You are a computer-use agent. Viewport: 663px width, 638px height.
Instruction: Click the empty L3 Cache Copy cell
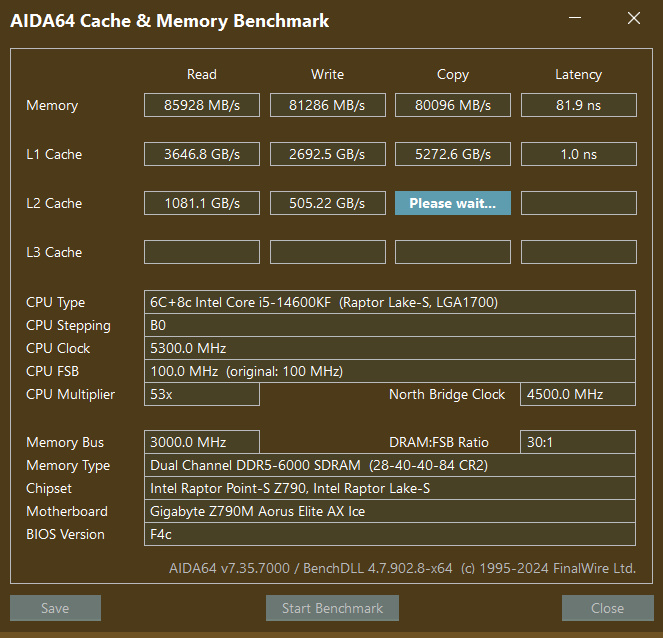(x=453, y=252)
